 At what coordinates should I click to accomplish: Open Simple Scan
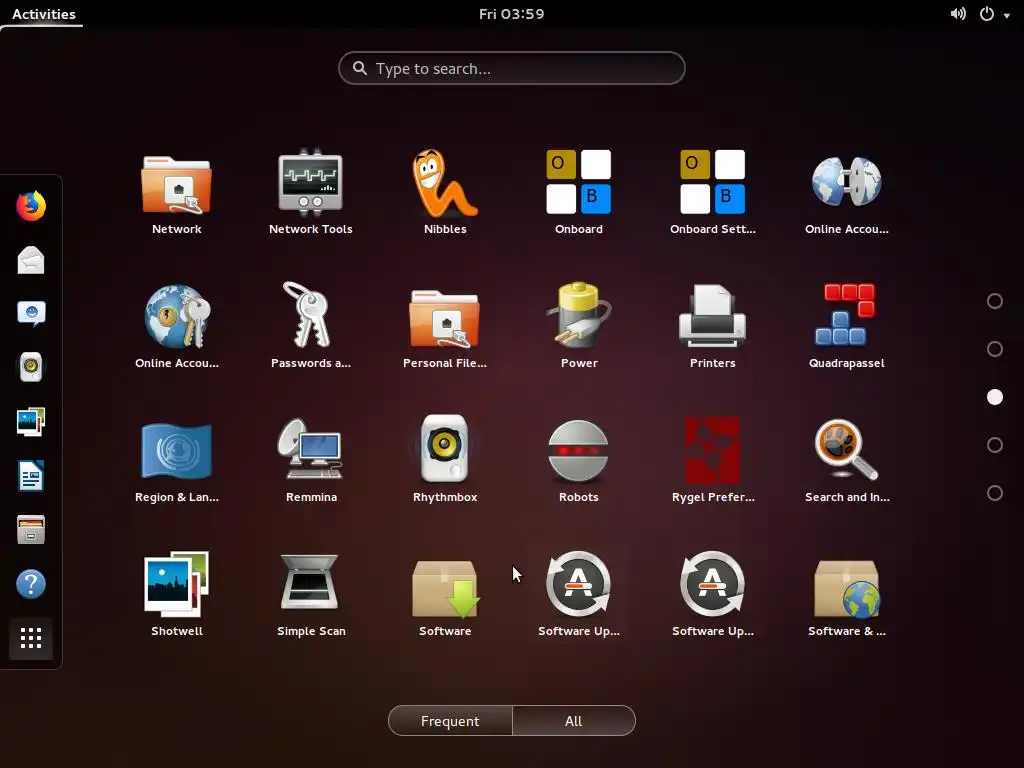tap(310, 594)
